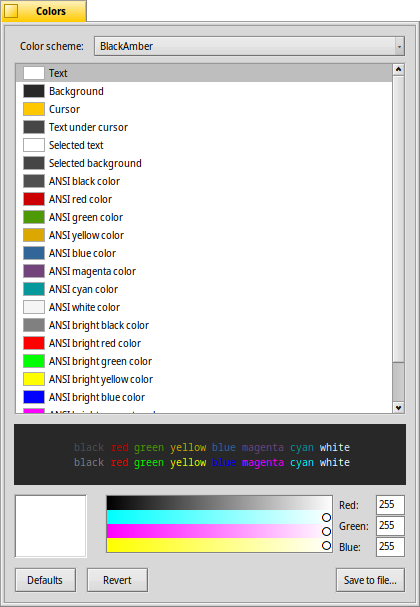420x607 pixels.
Task: Focus the Green value field
Action: tap(390, 525)
